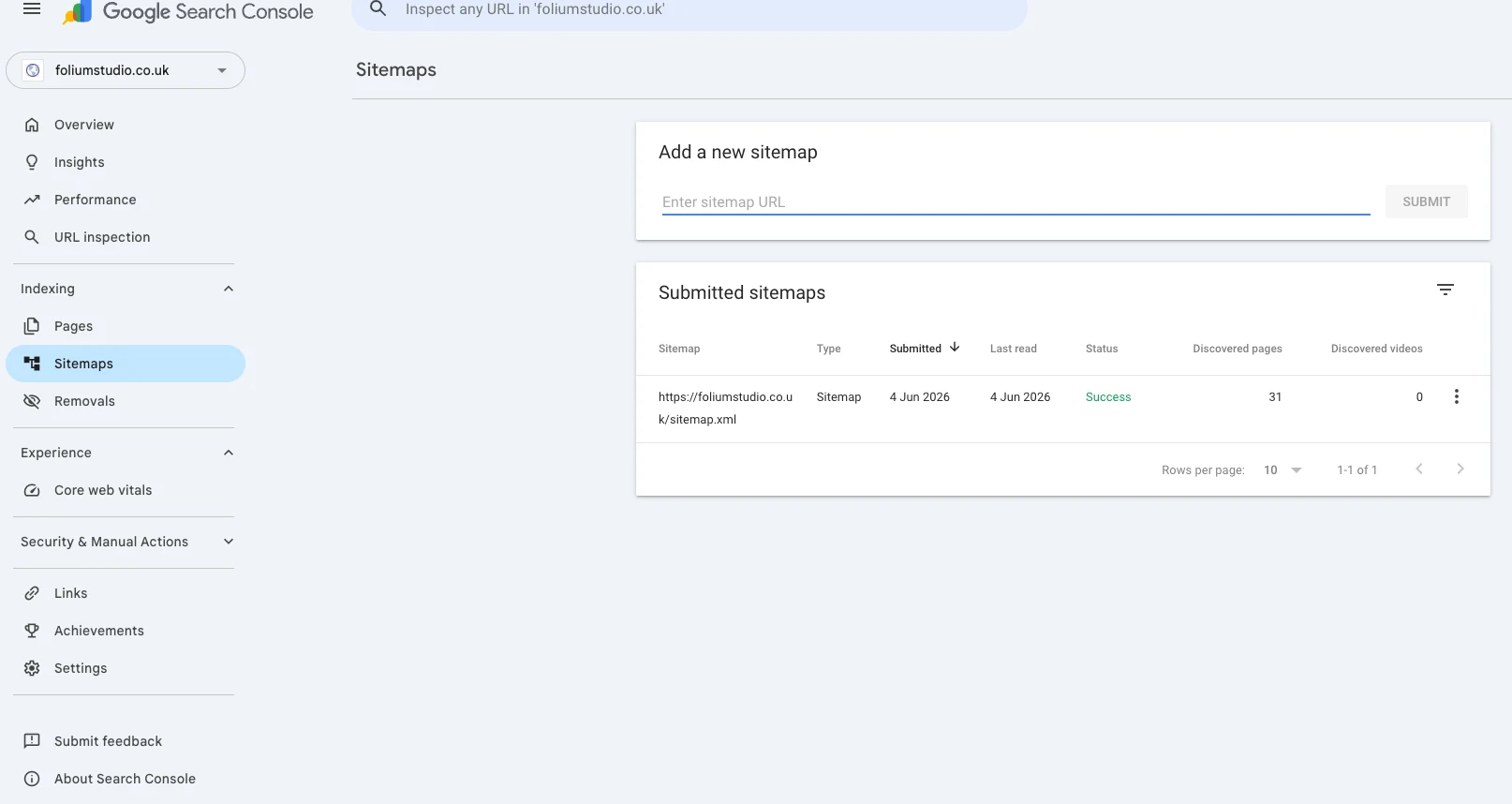Click the Success status text
The width and height of the screenshot is (1512, 804).
point(1108,397)
